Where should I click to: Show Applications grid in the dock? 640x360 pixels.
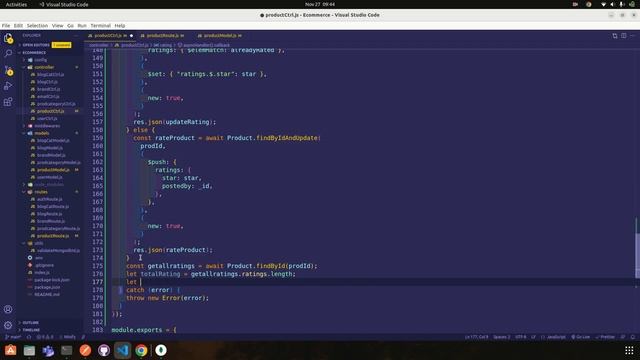pos(629,350)
